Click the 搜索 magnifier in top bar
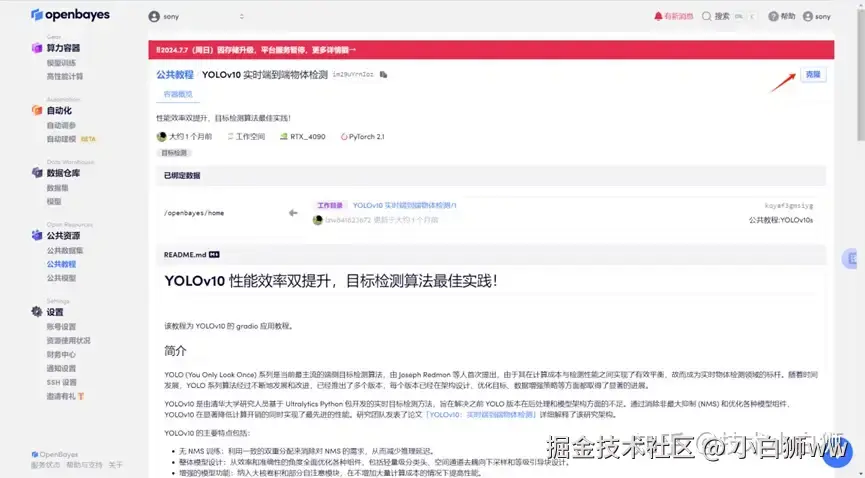Viewport: 865px width, 478px height. pos(707,17)
